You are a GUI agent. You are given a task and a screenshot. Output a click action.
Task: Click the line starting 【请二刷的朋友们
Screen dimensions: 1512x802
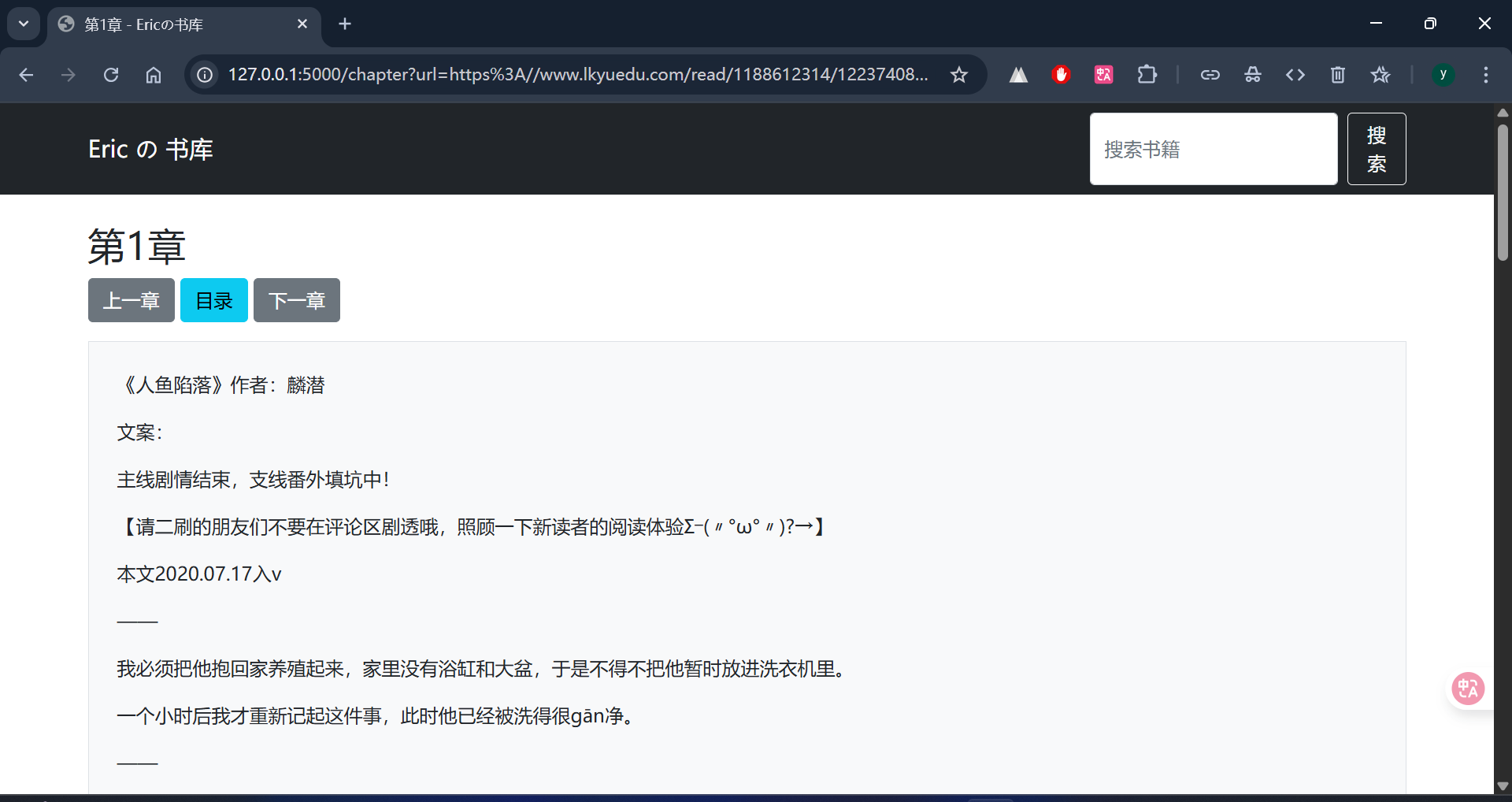[x=473, y=527]
